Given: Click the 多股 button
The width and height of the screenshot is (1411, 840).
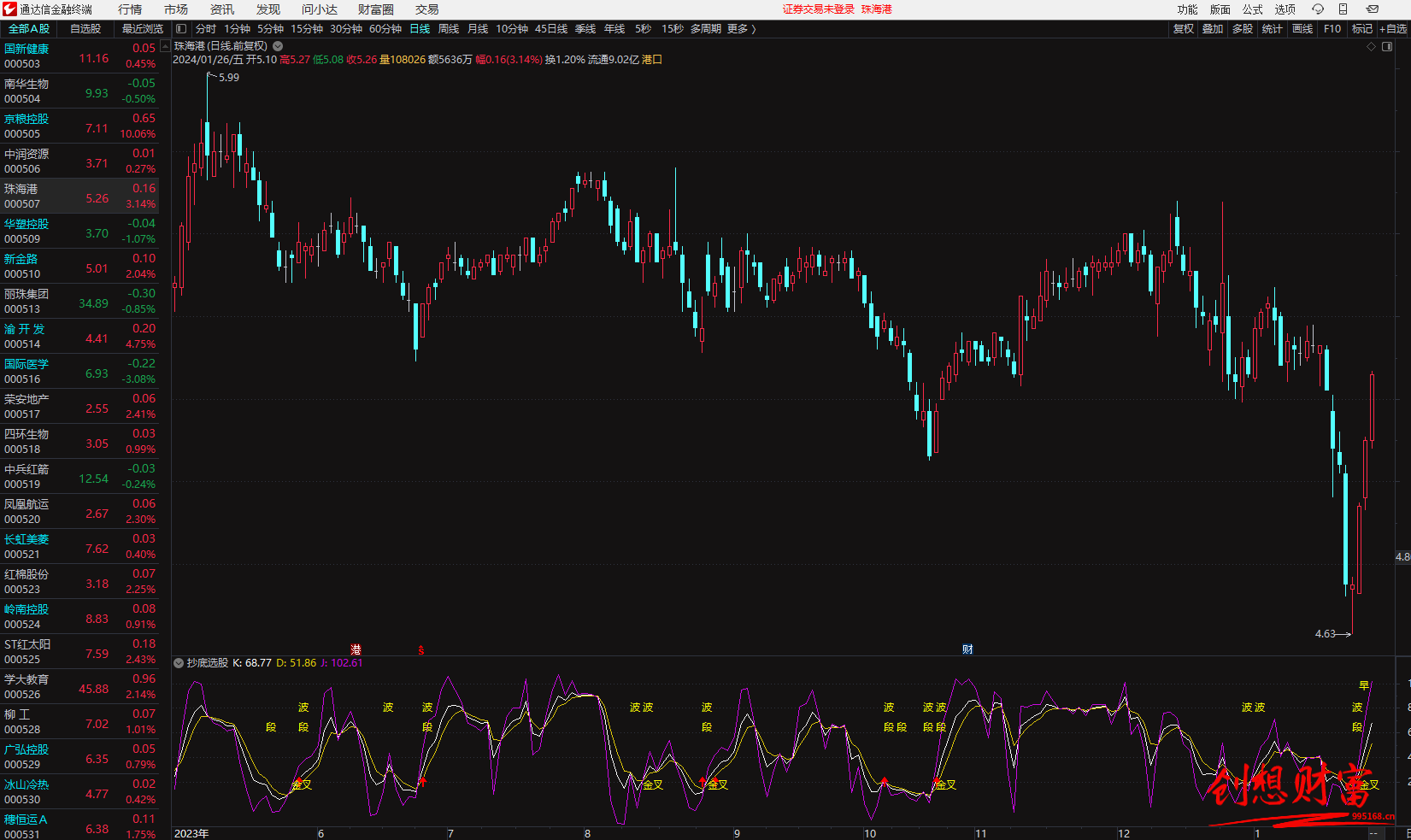Looking at the screenshot, I should tap(1243, 29).
